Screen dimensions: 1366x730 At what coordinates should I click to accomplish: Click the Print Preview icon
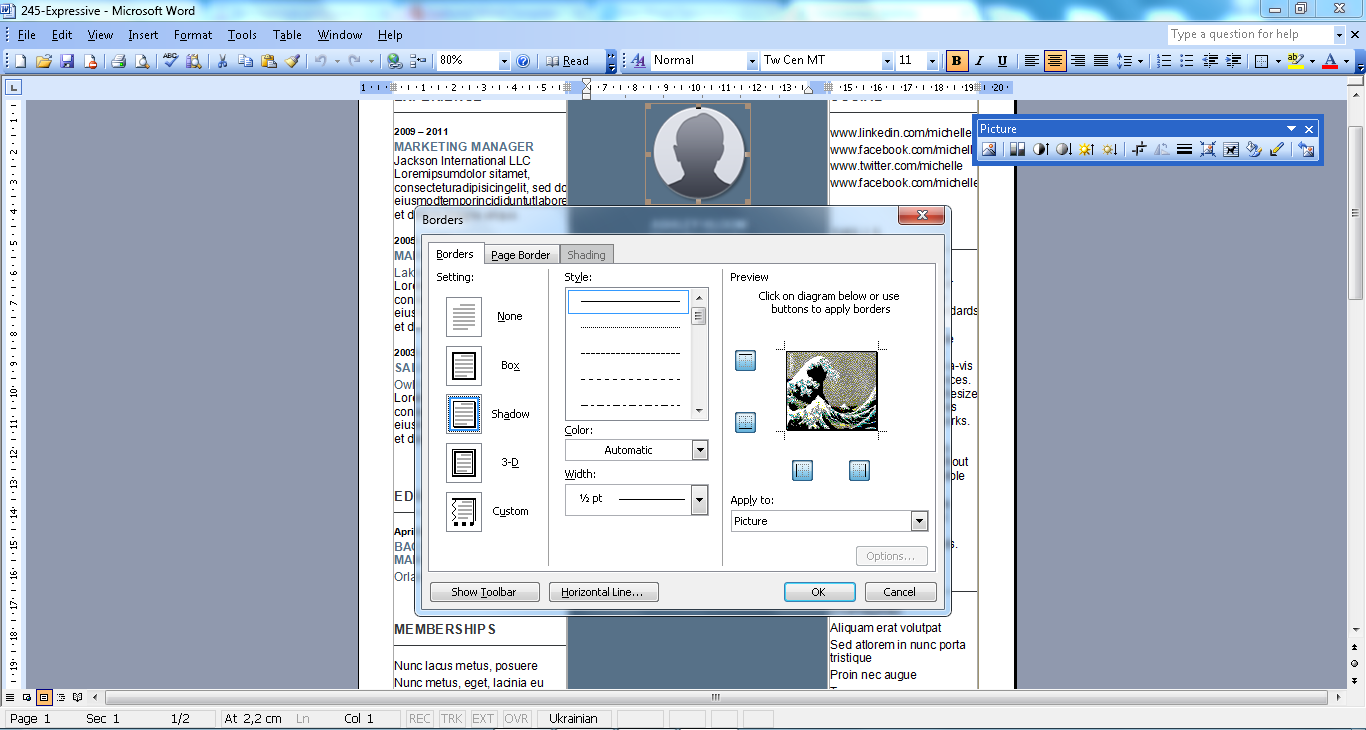coord(141,61)
